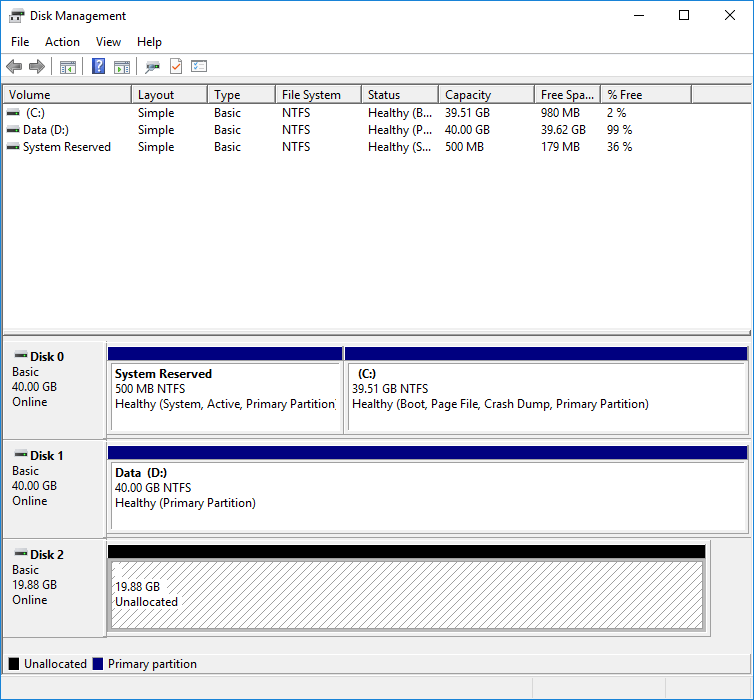Click the 500 MB capacity cell

pyautogui.click(x=464, y=147)
